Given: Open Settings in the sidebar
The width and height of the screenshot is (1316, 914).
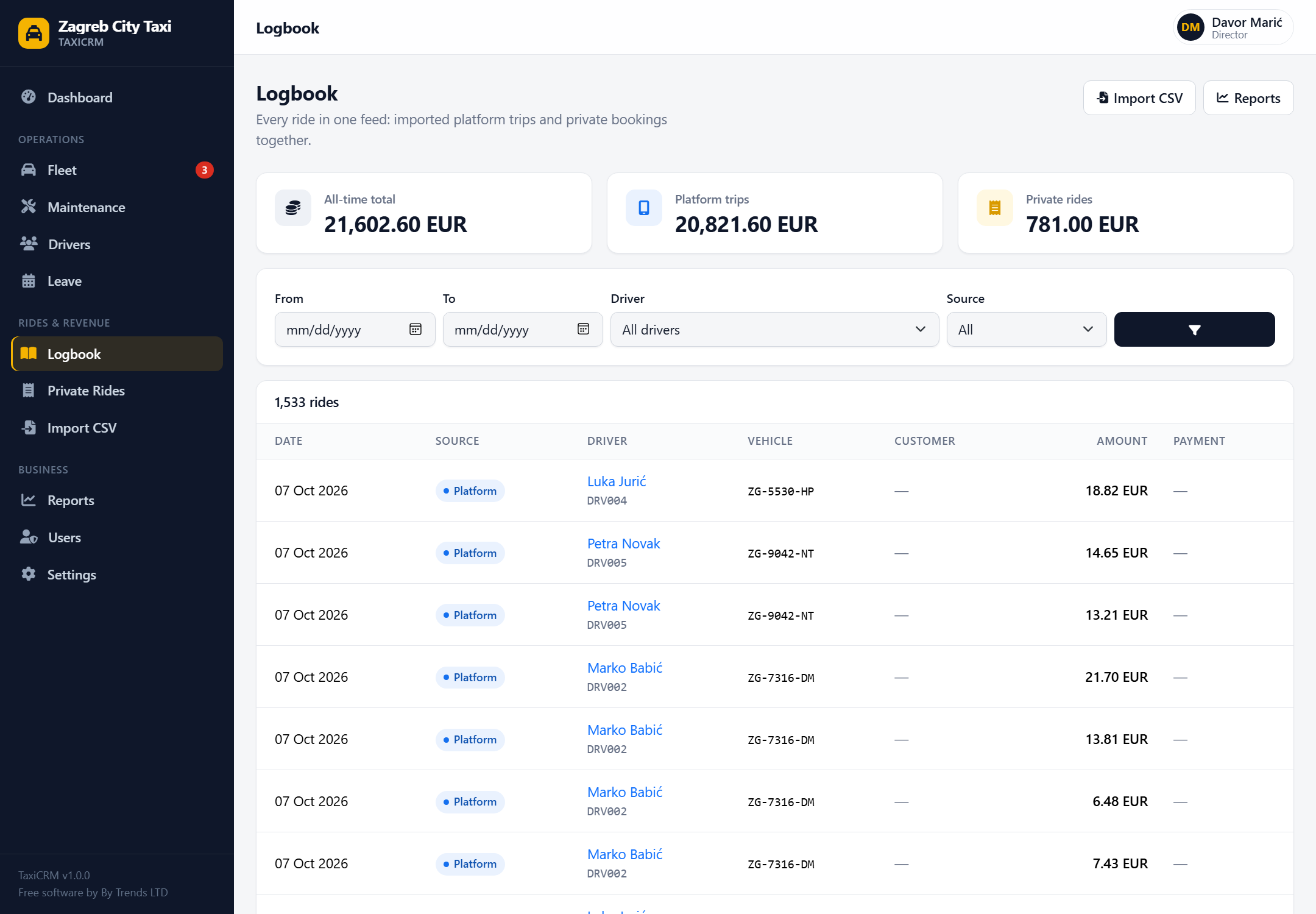Looking at the screenshot, I should (117, 575).
